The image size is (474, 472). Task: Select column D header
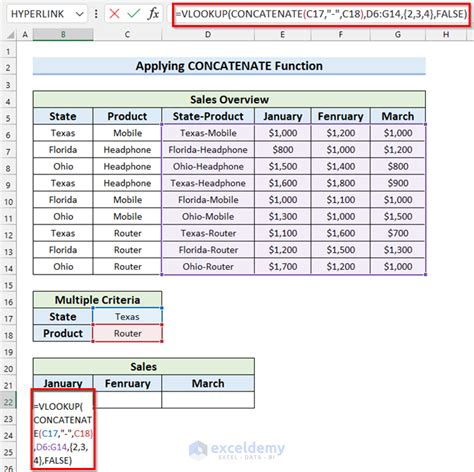[208, 34]
